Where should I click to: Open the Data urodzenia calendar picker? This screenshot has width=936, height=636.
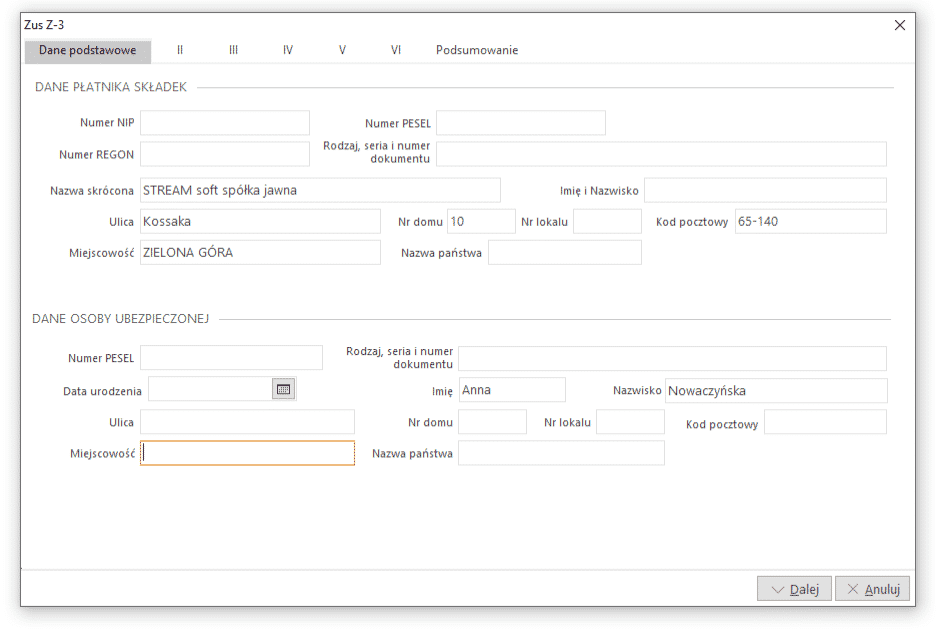tap(284, 389)
